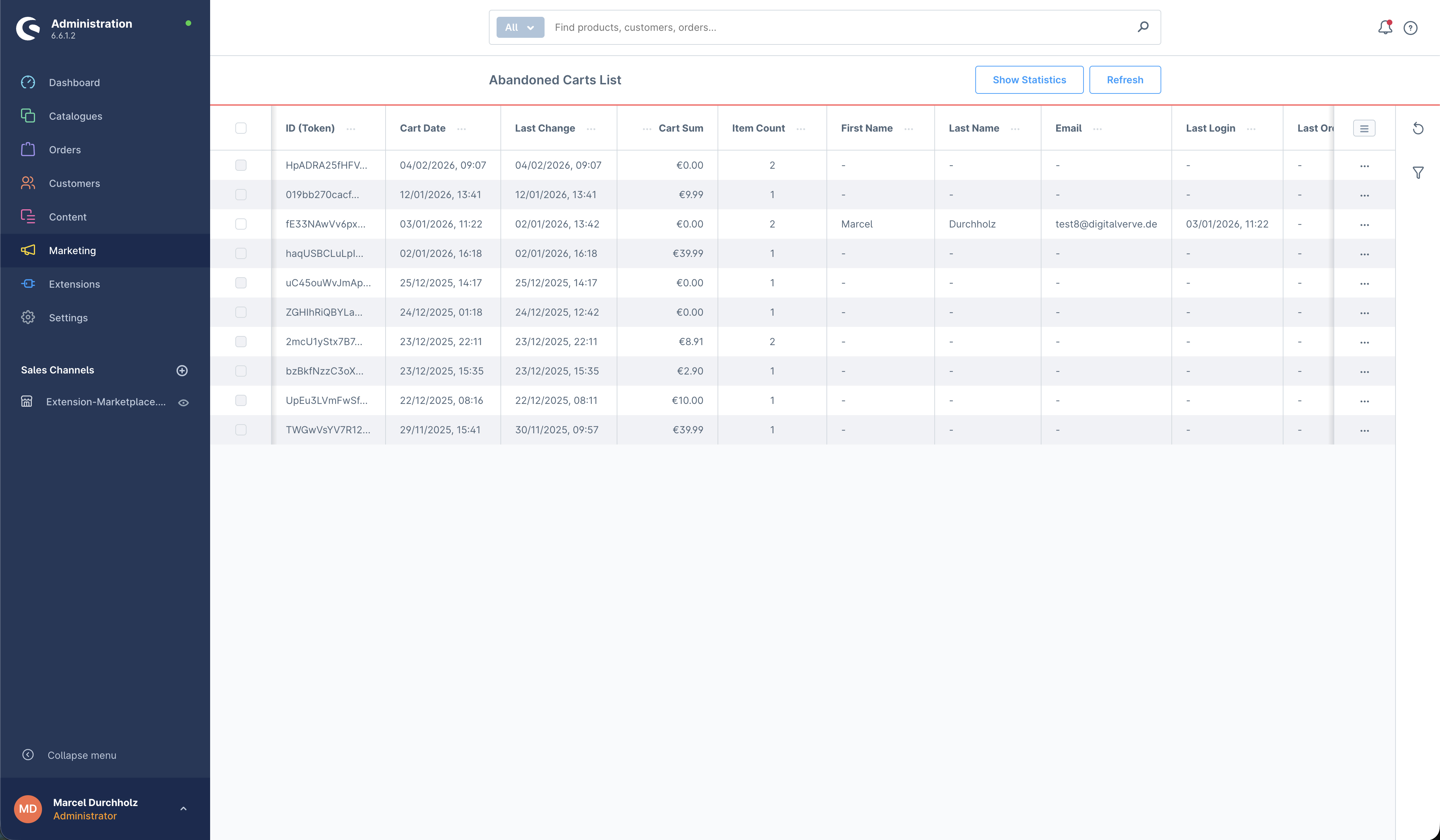Click the help question mark icon
Viewport: 1440px width, 840px height.
pyautogui.click(x=1410, y=28)
